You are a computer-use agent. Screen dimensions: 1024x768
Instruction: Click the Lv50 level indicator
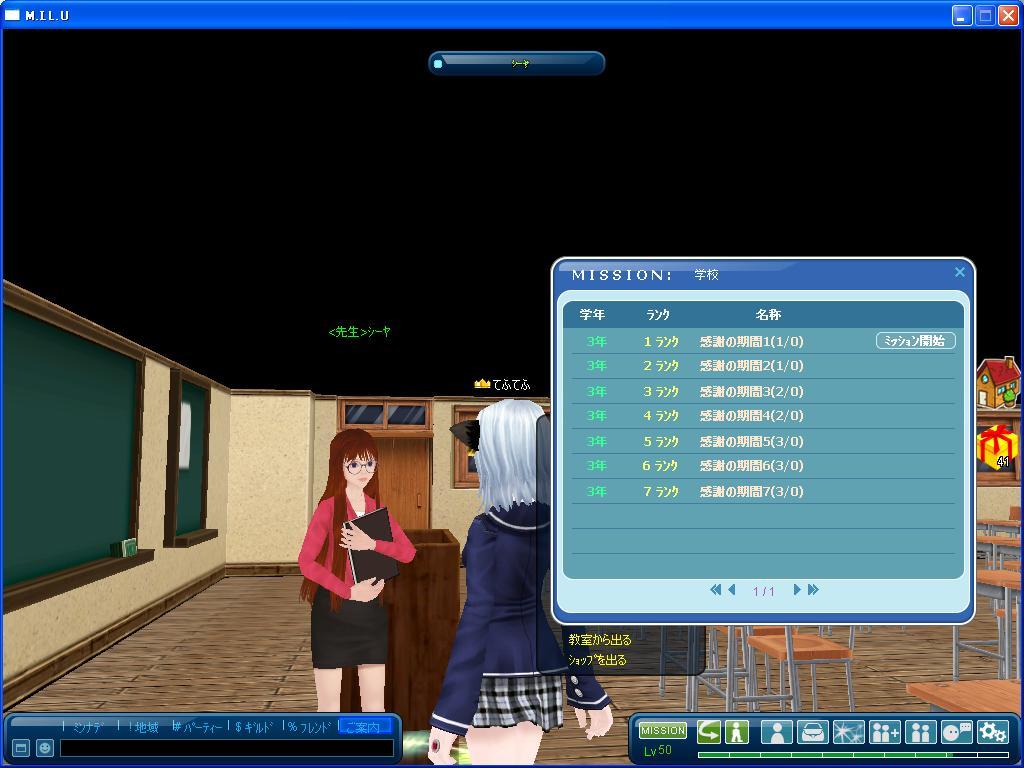[x=657, y=750]
